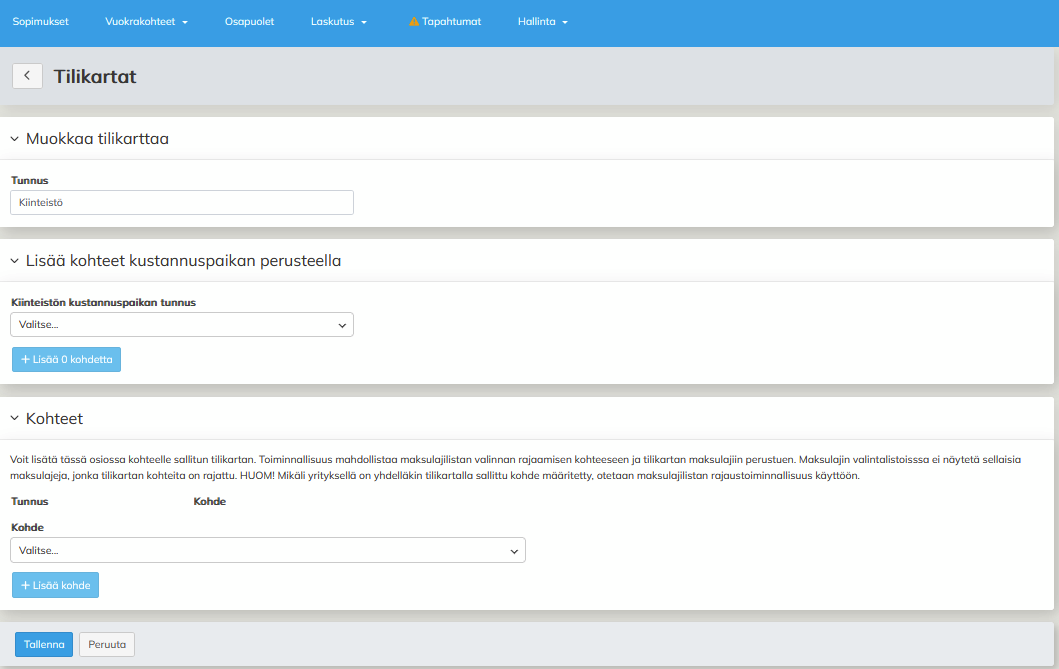1059x669 pixels.
Task: Click the plus icon on Lisää kohde
Action: [x=25, y=585]
